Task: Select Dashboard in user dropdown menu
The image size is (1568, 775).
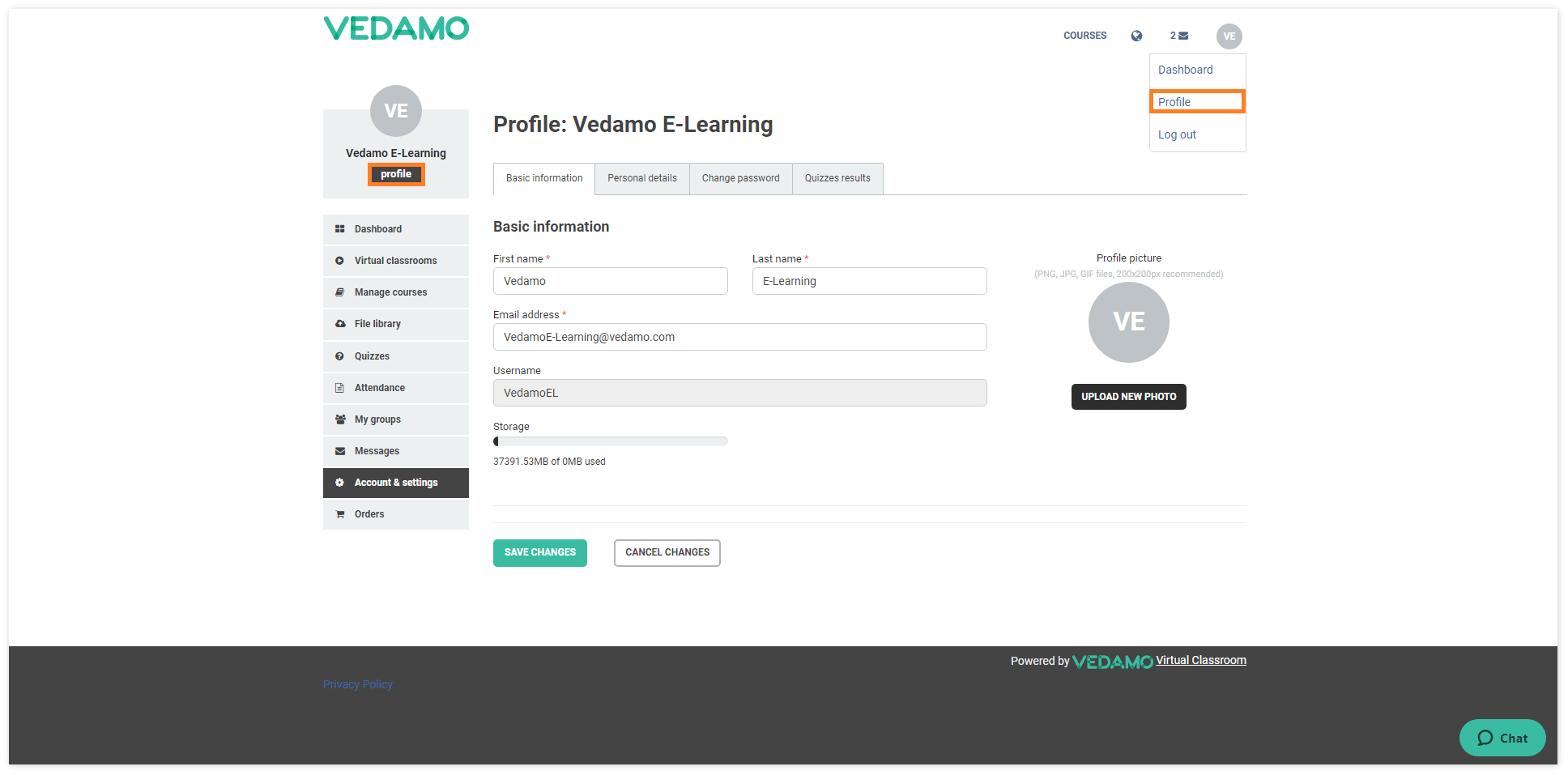Action: tap(1186, 70)
